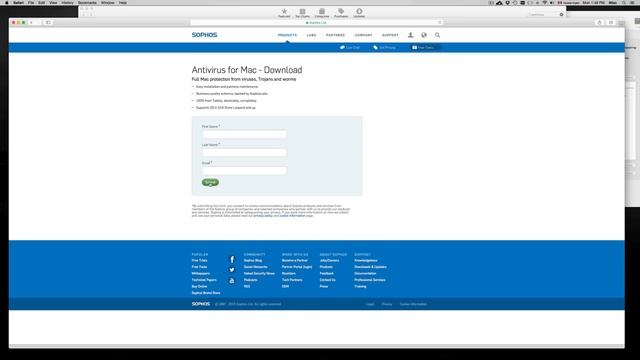Screen dimensions: 640x360
Task: Focus the Email input field
Action: pyautogui.click(x=244, y=171)
